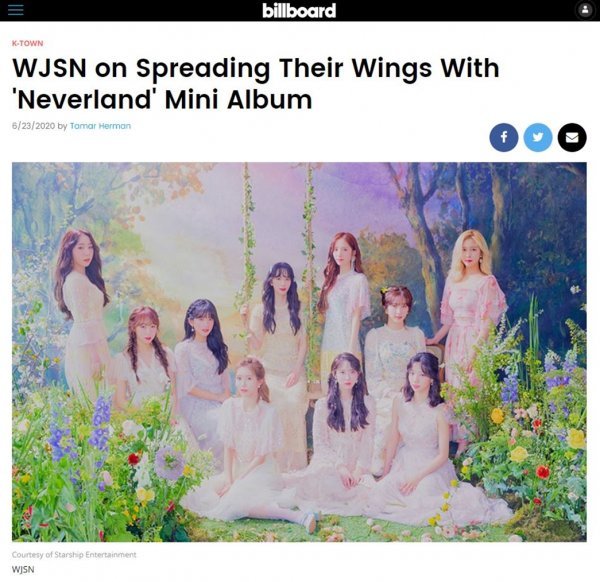
Task: Select the 6/23/2020 publish date
Action: 34,126
